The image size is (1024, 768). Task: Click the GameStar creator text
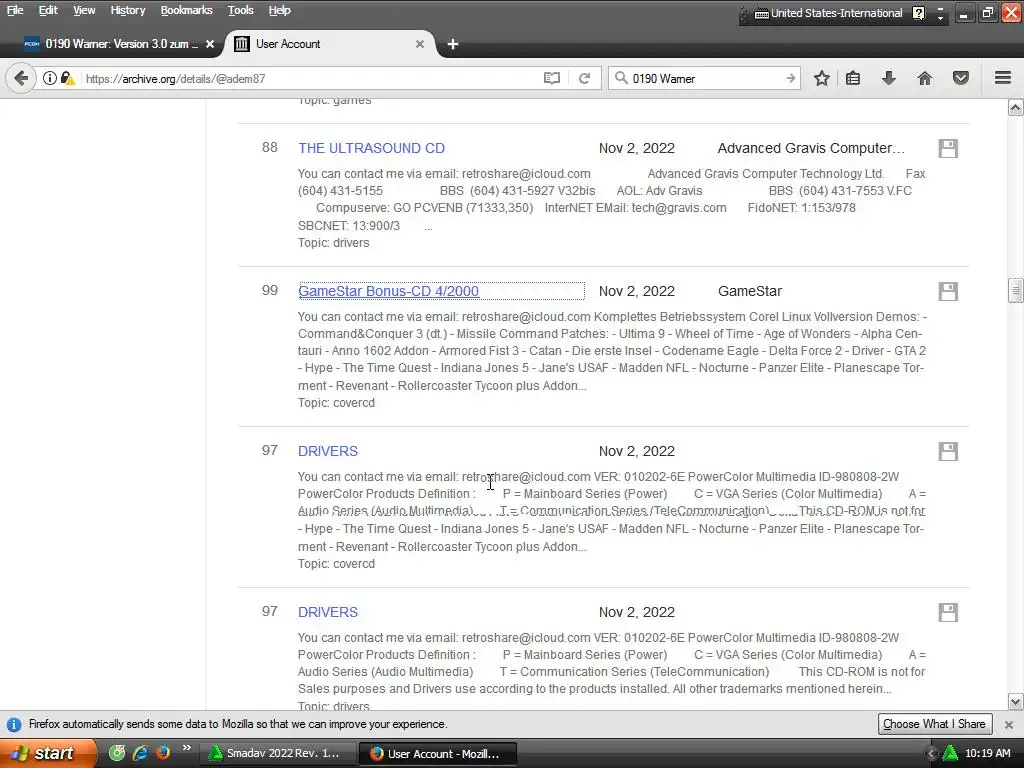tap(750, 291)
